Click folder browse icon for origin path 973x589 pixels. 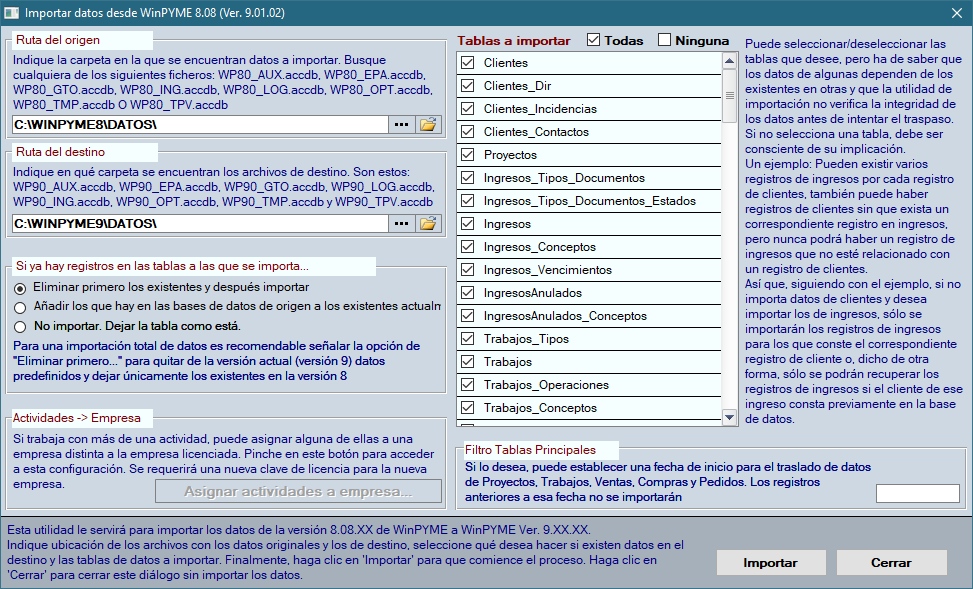[428, 125]
